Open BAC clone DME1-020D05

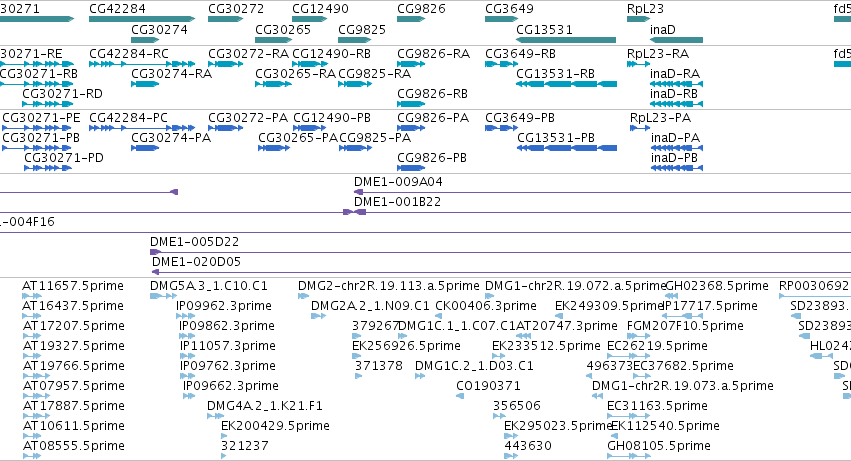196,262
